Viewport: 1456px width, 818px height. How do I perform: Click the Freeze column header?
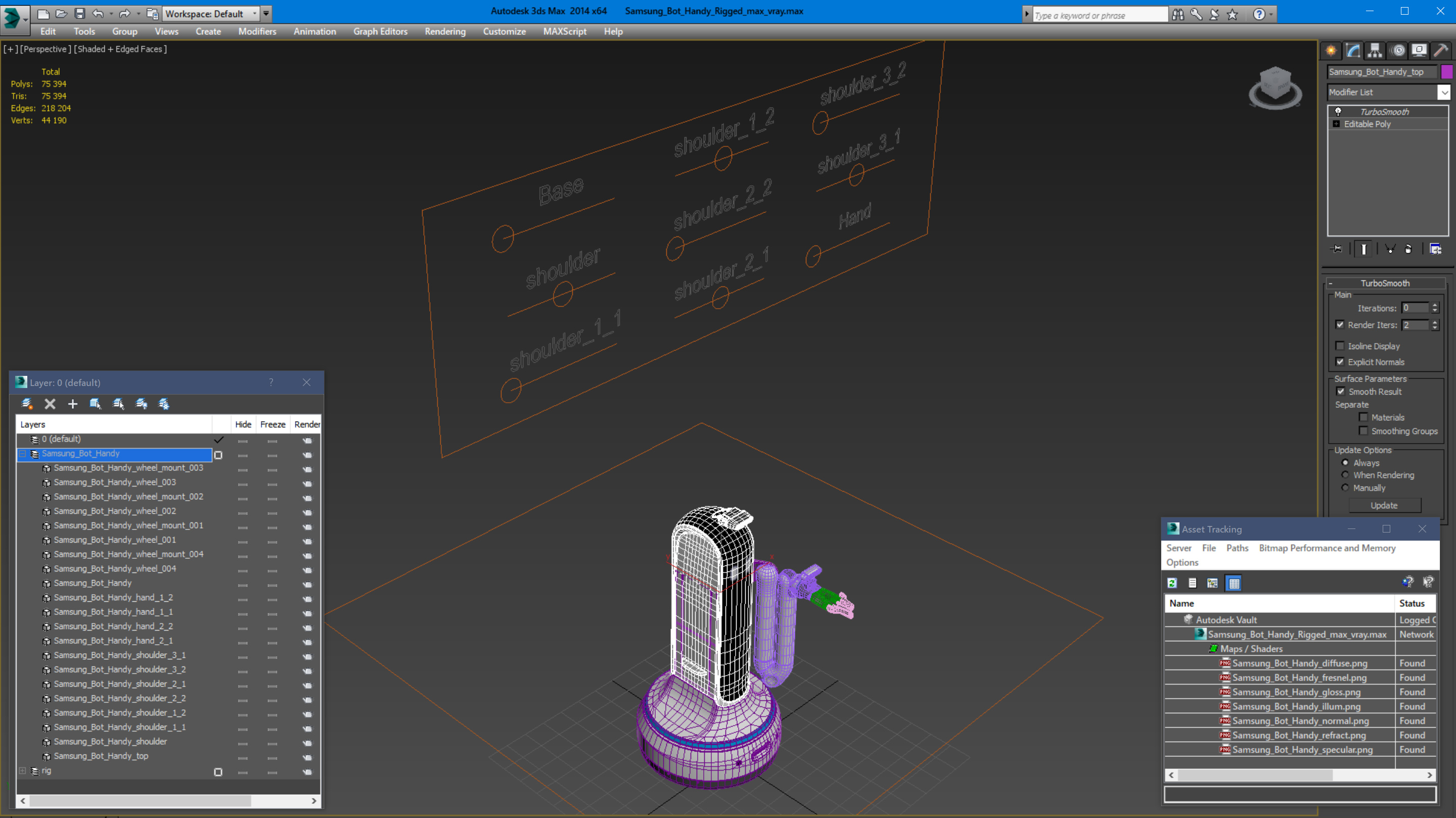pos(272,424)
